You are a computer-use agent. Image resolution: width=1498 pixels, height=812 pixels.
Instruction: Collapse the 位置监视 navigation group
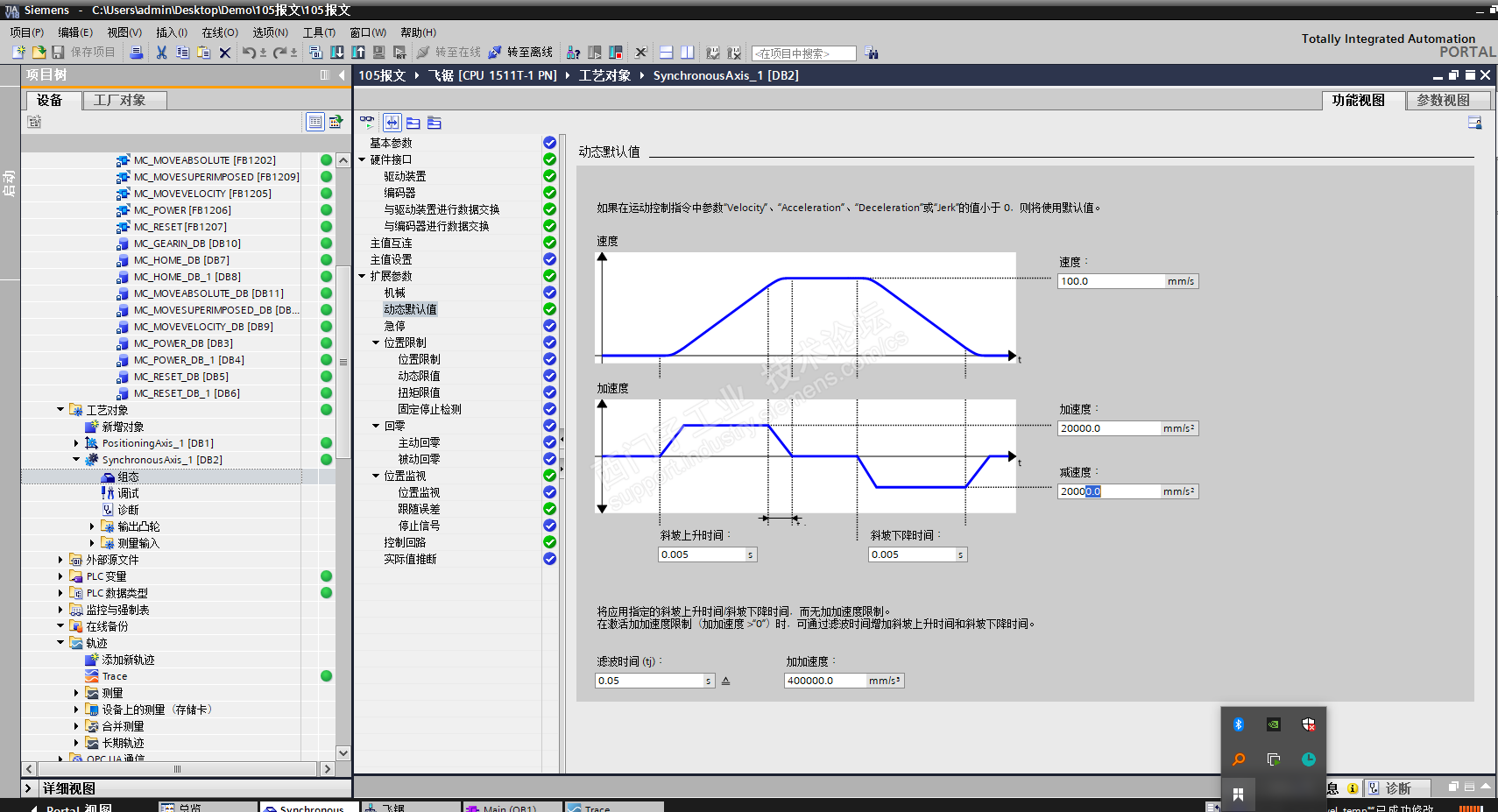click(x=376, y=476)
